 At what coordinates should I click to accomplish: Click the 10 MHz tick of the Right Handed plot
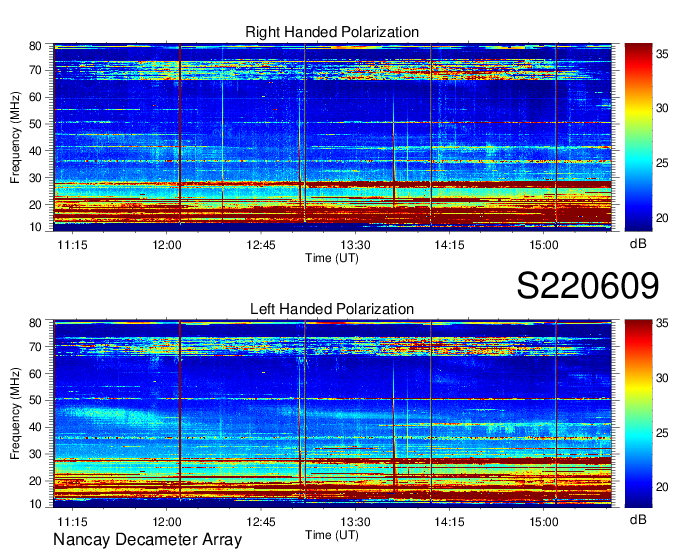35,227
